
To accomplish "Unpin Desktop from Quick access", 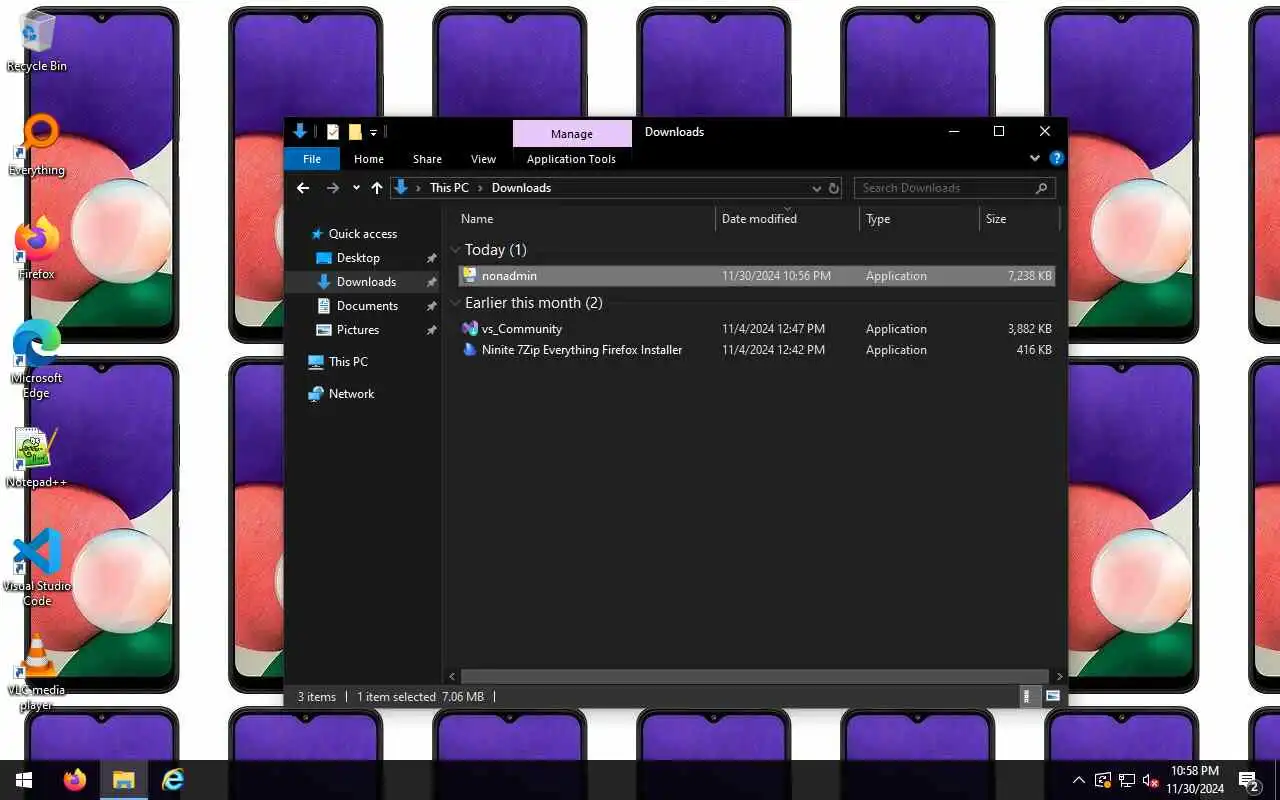I will [x=431, y=258].
